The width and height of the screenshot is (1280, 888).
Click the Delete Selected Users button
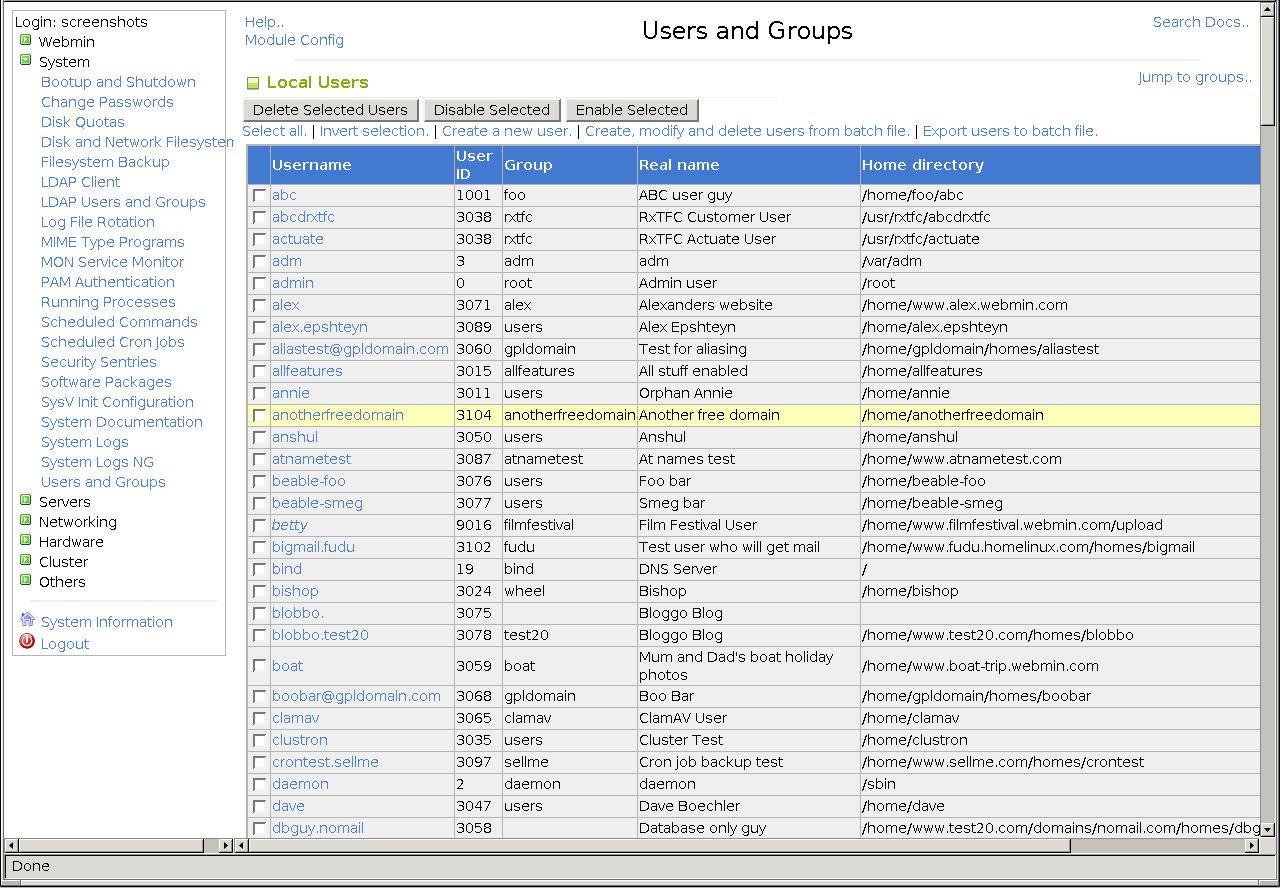[x=330, y=110]
